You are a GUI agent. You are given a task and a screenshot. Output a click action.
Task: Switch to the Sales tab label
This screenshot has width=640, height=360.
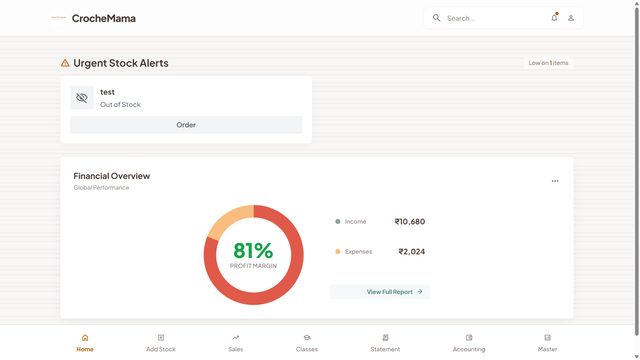236,349
